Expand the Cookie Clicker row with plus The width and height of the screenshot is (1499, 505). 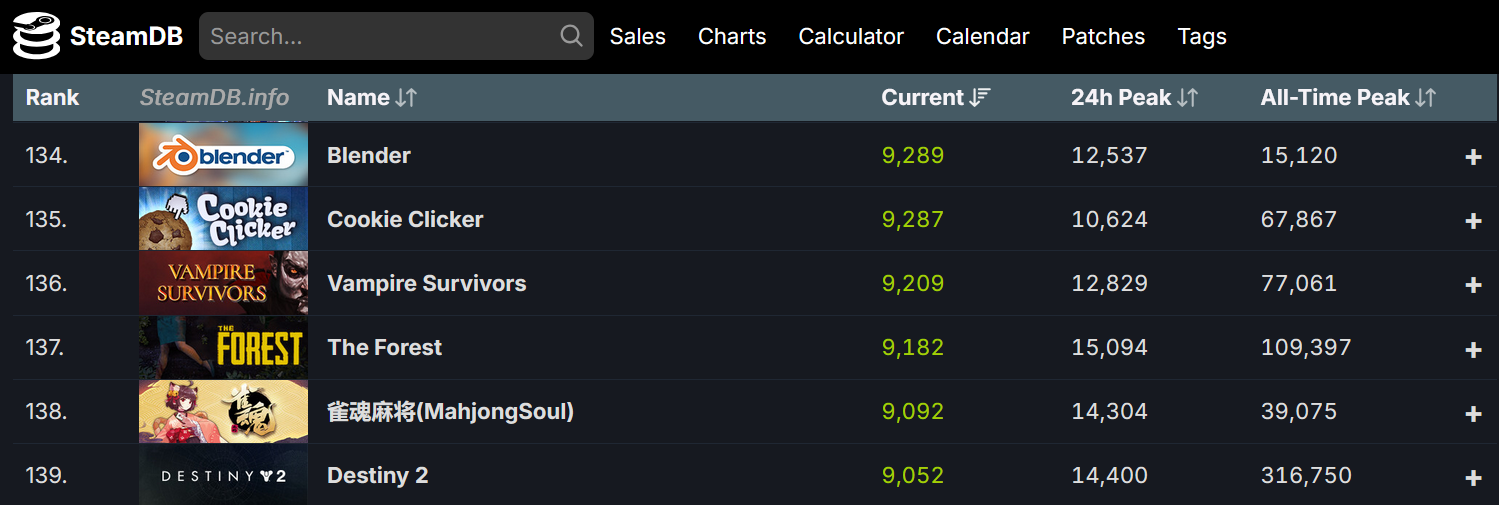coord(1473,221)
